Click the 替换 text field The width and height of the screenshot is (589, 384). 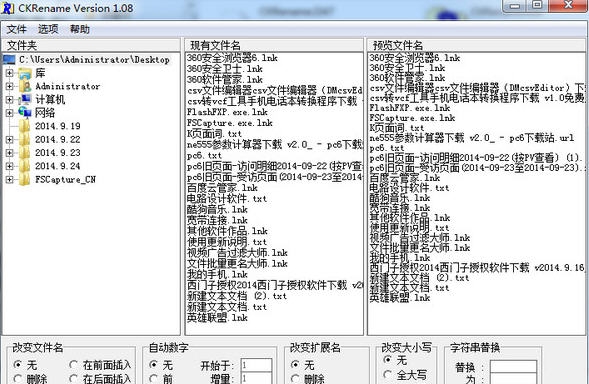[513, 366]
